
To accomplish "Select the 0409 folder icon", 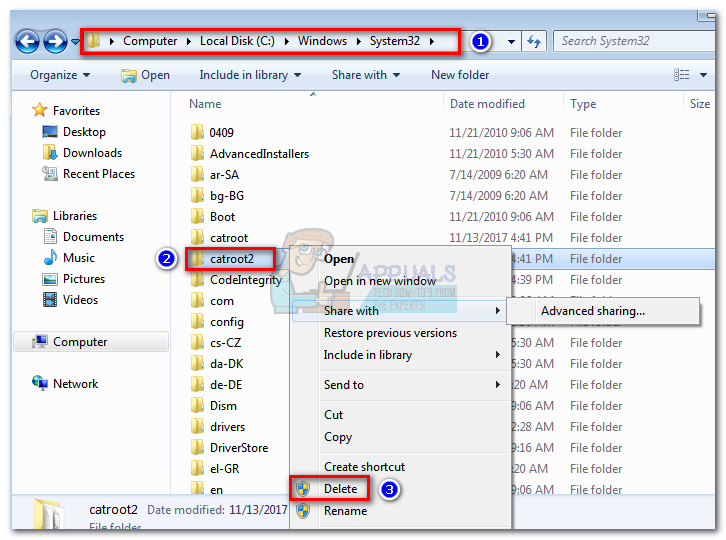I will point(197,132).
